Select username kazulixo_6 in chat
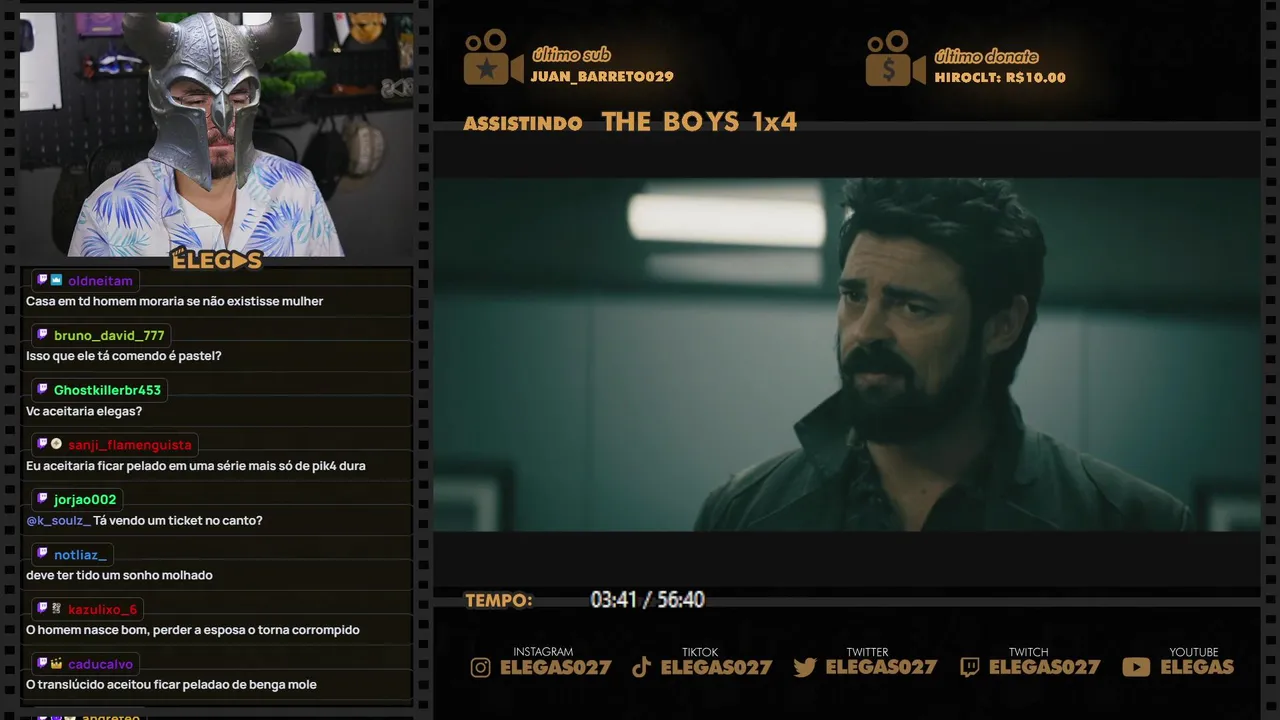Viewport: 1280px width, 720px height. tap(102, 609)
